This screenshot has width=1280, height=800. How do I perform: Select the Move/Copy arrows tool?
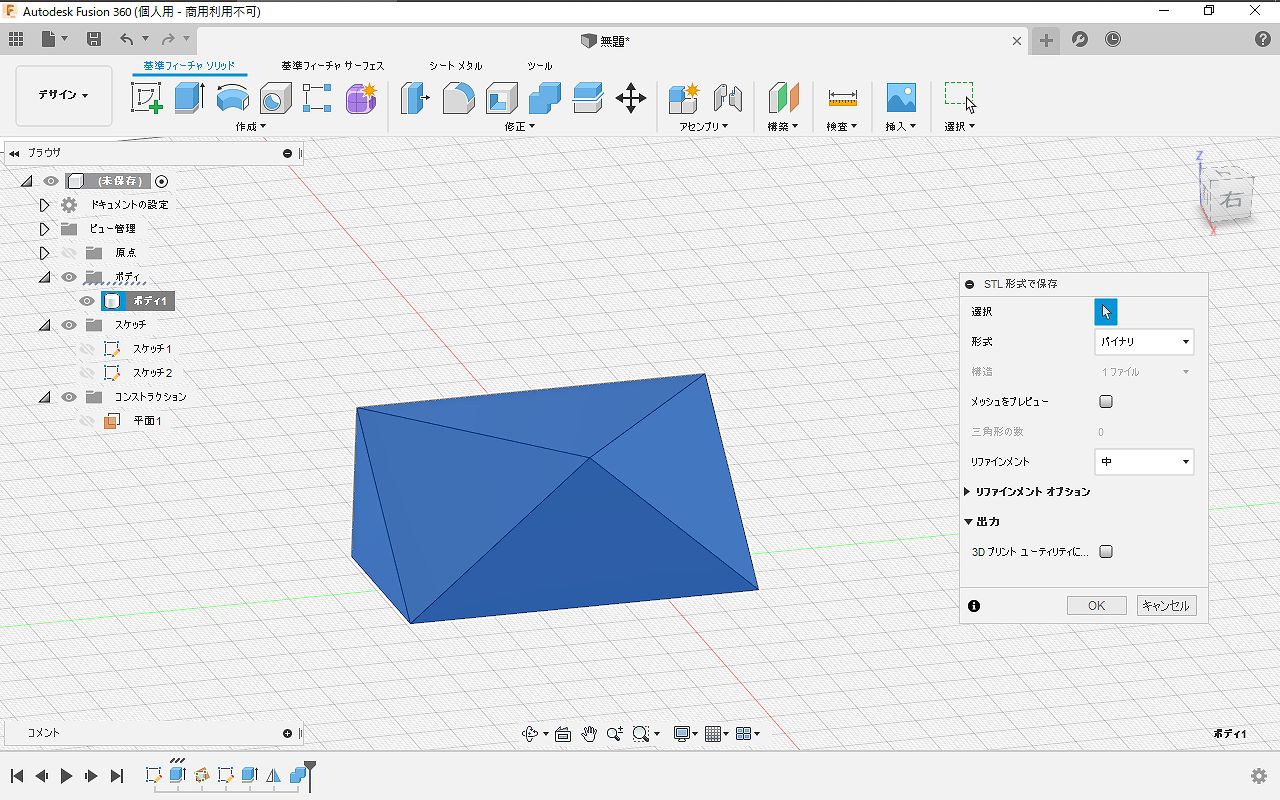[630, 98]
